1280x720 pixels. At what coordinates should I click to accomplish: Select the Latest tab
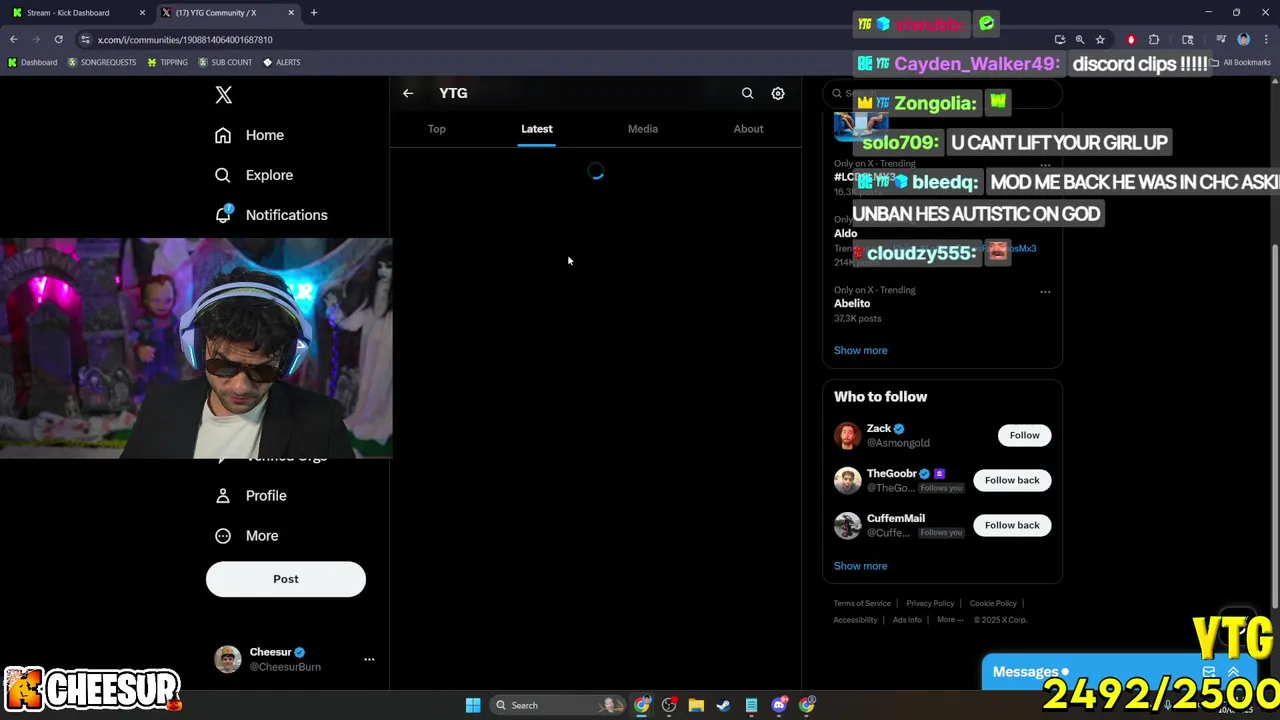pyautogui.click(x=537, y=129)
